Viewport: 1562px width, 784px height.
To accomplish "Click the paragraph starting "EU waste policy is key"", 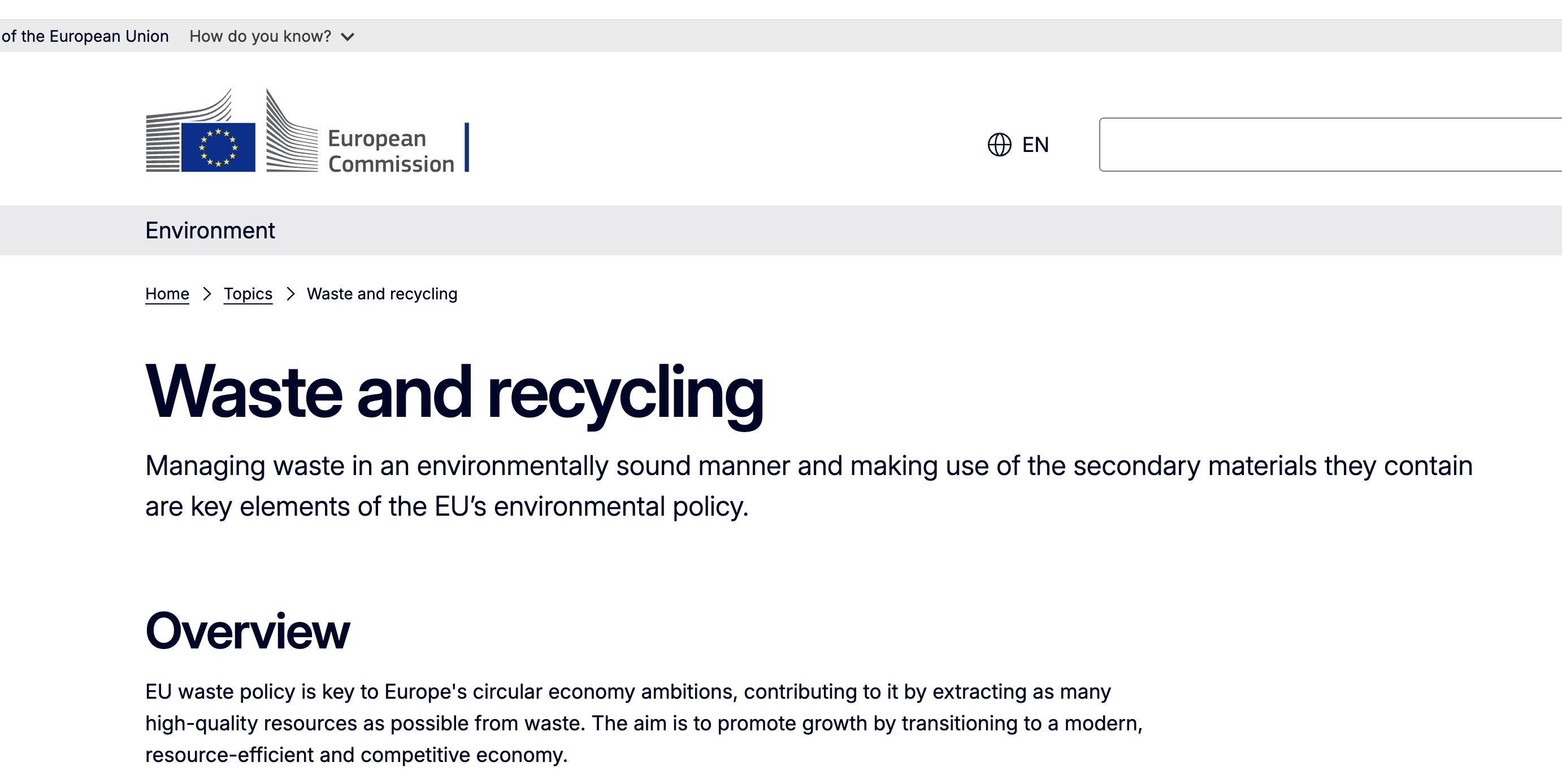I will 644,724.
